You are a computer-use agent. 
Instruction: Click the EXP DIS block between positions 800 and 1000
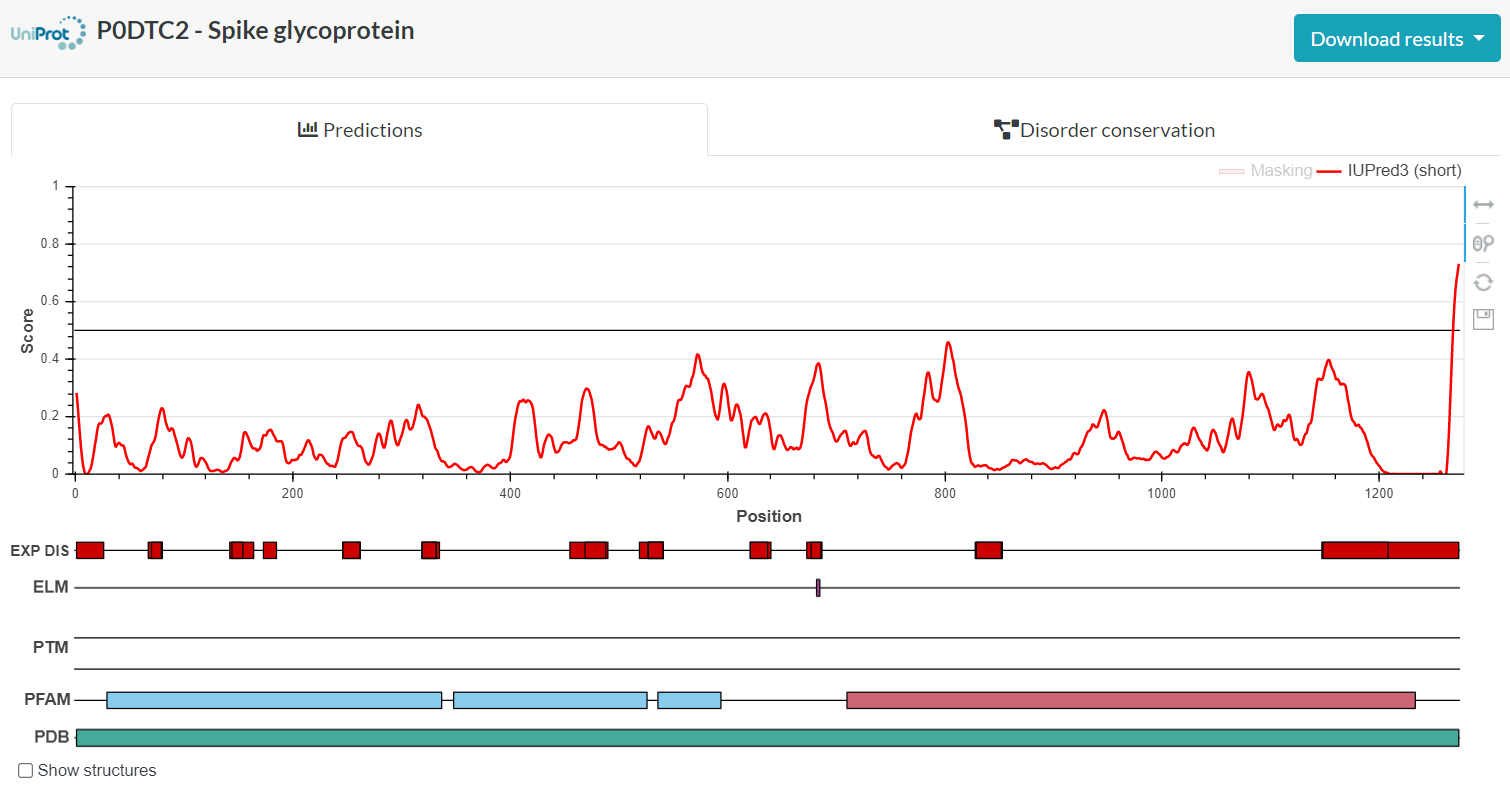click(x=989, y=550)
